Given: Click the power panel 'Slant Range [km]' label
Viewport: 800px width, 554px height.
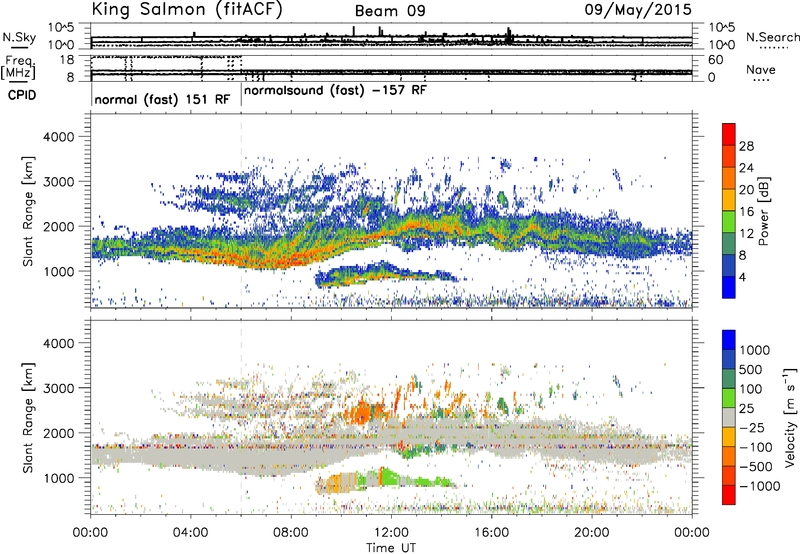Looking at the screenshot, I should coord(28,211).
